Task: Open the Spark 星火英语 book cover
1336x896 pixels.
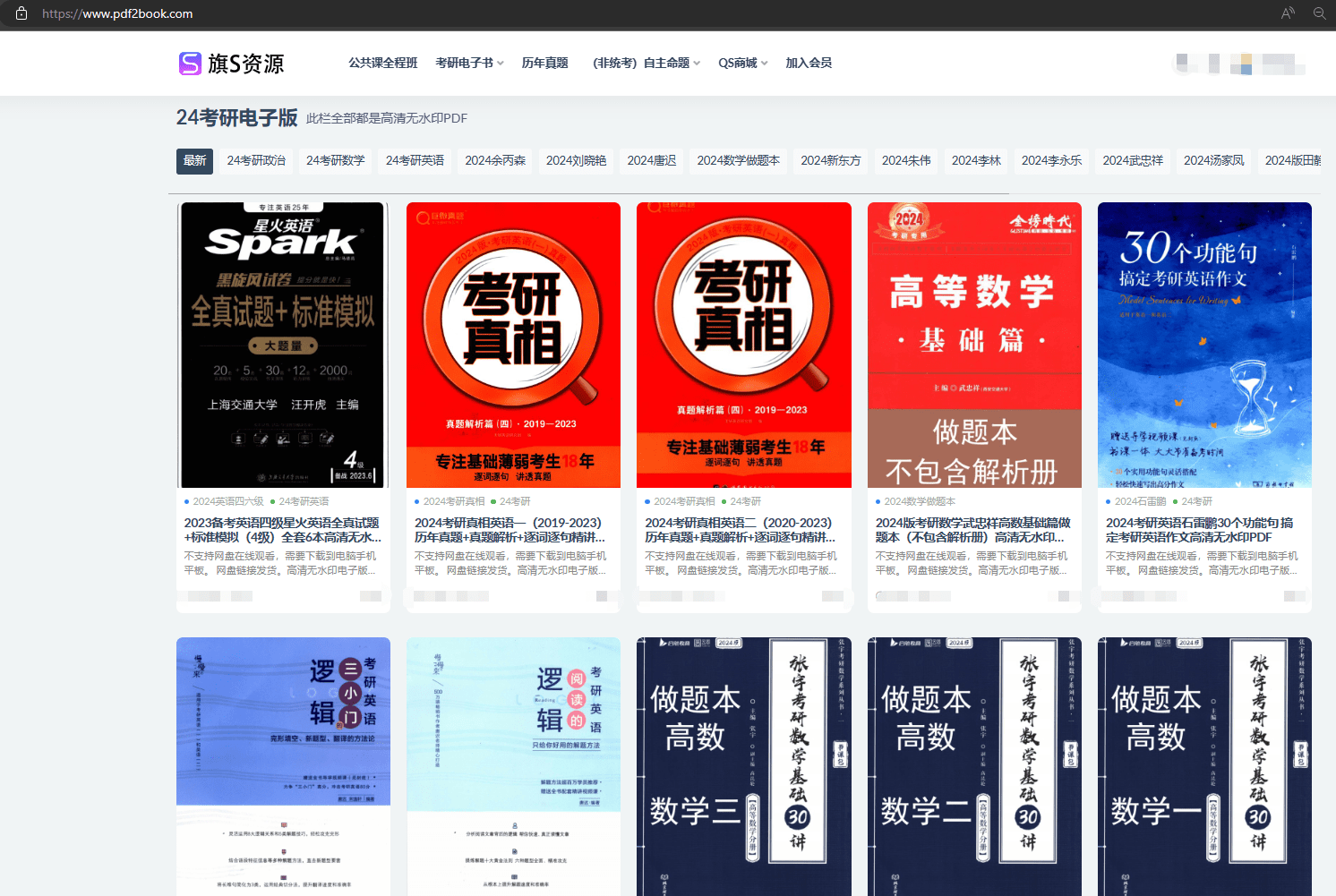Action: pos(283,345)
